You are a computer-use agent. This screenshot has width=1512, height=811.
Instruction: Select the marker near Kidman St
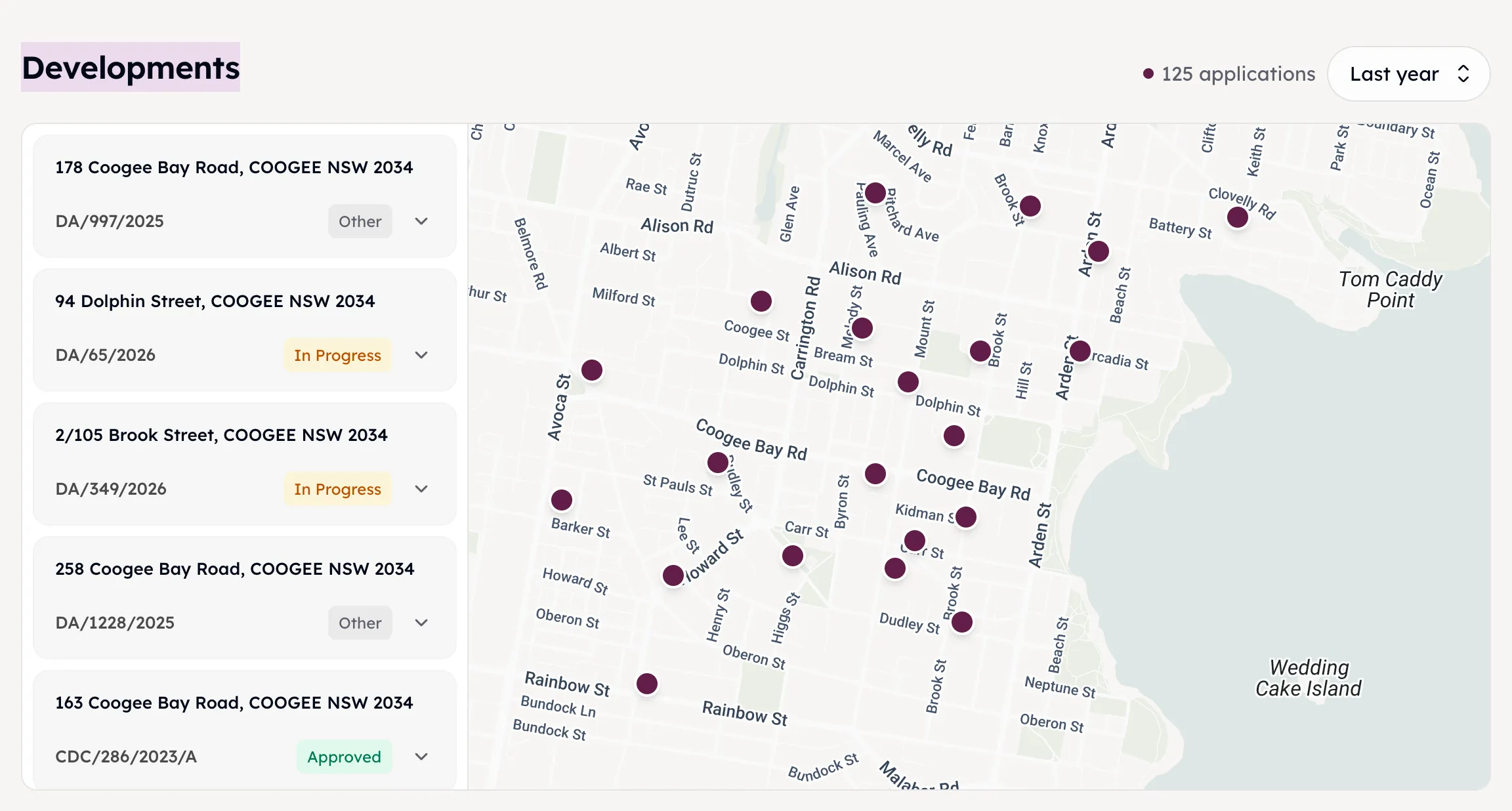click(x=966, y=517)
